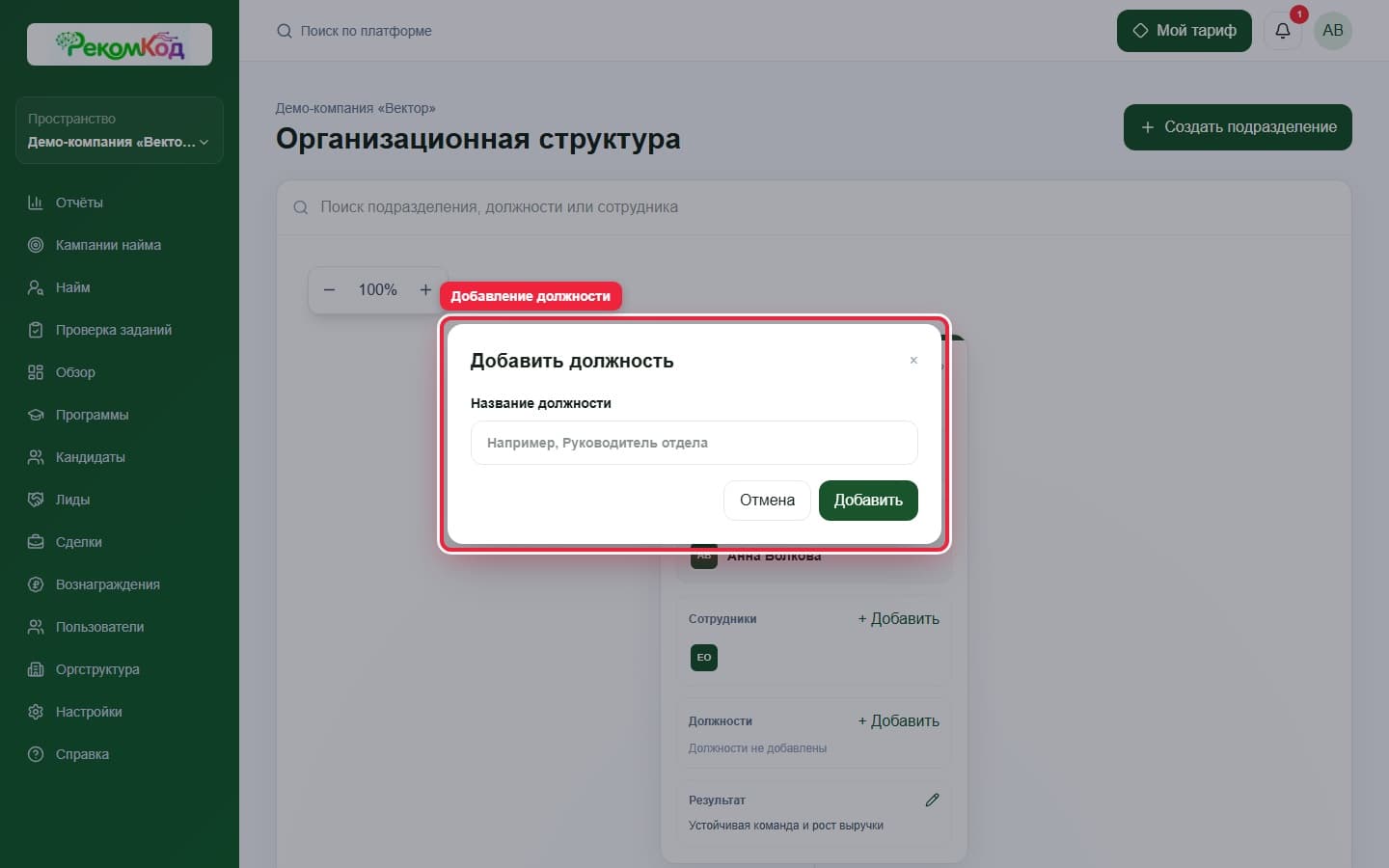Image resolution: width=1389 pixels, height=868 pixels.
Task: Zoom in with the plus button
Action: click(x=425, y=289)
